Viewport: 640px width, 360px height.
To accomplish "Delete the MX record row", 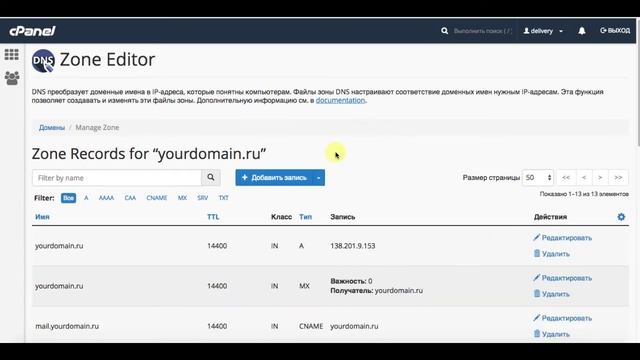I will coord(551,294).
